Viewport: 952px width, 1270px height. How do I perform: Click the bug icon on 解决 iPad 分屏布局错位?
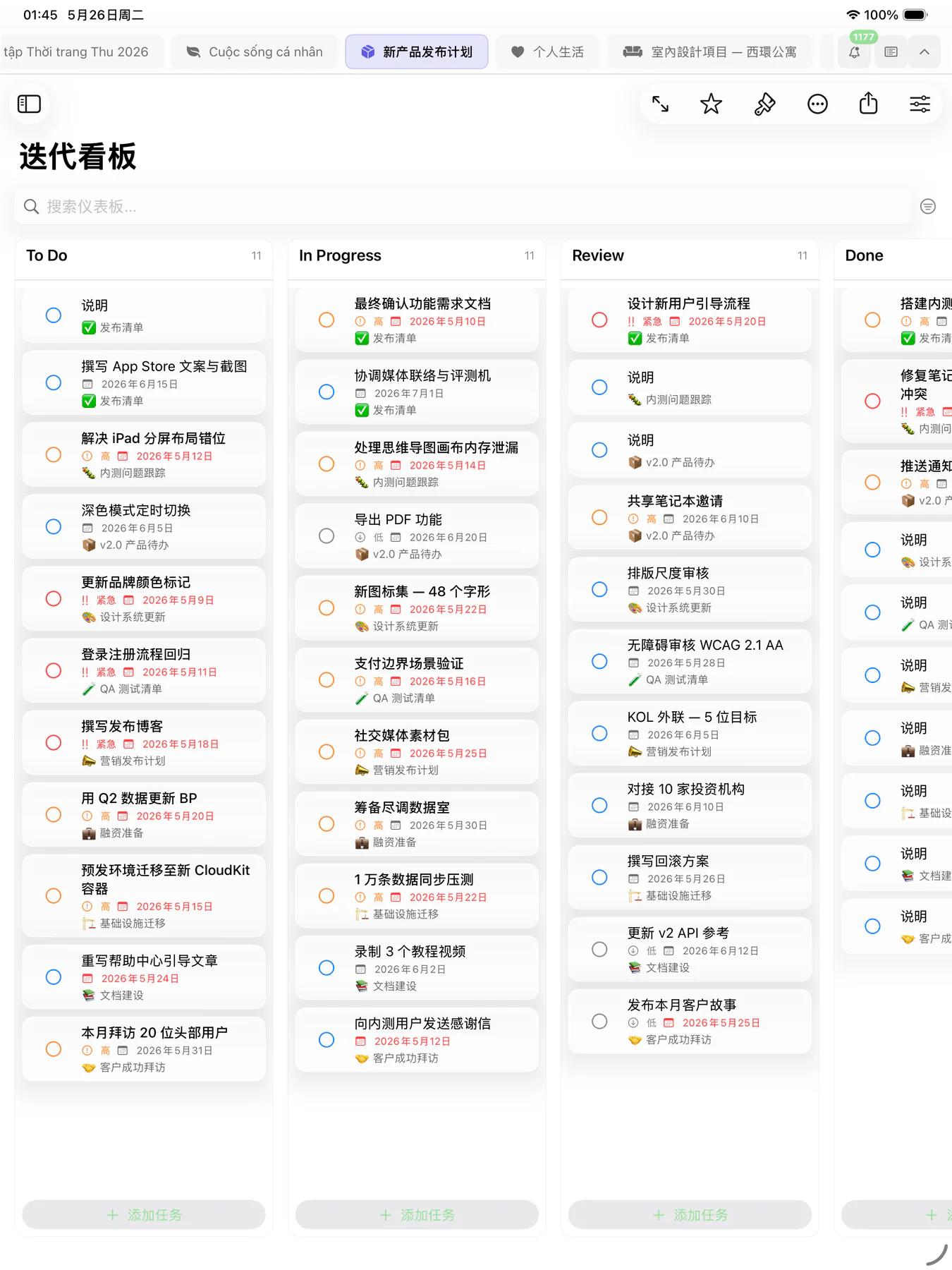[x=88, y=473]
